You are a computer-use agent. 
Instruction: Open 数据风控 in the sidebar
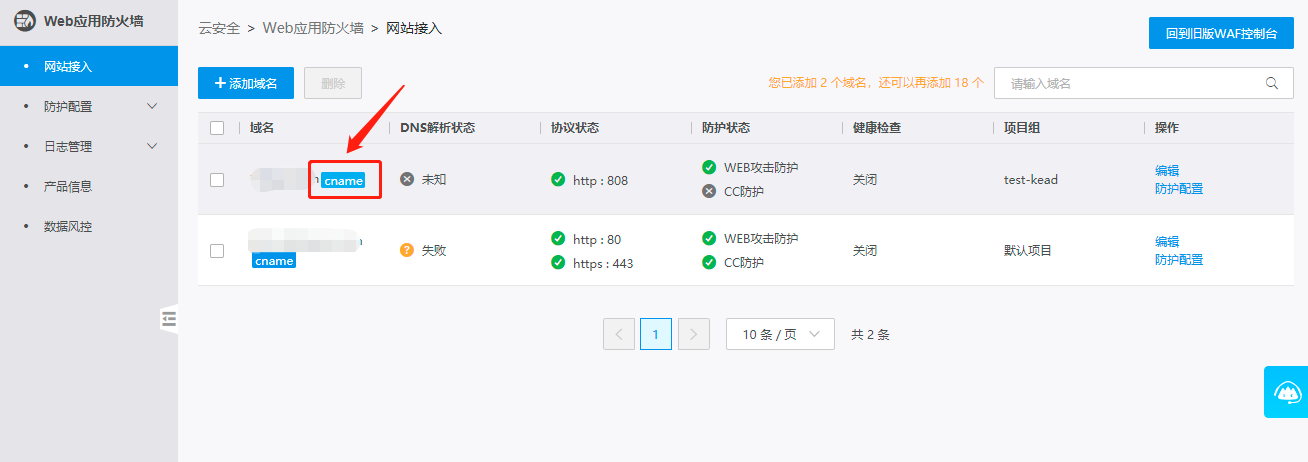coord(68,226)
